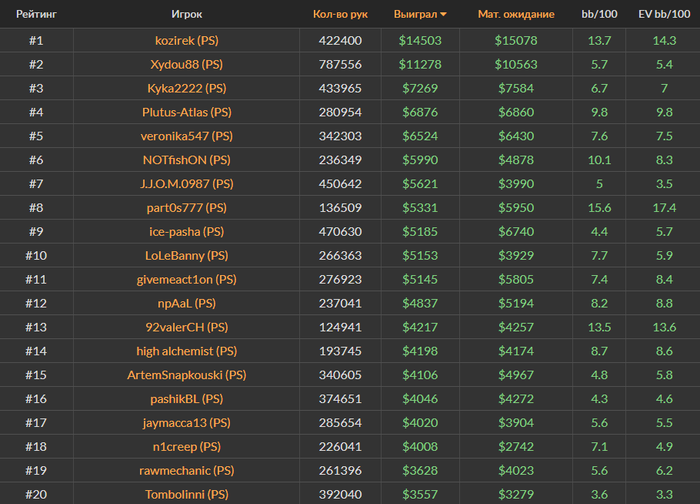
Task: Open ArtemSnapkouski (PS) profile
Action: tap(187, 375)
